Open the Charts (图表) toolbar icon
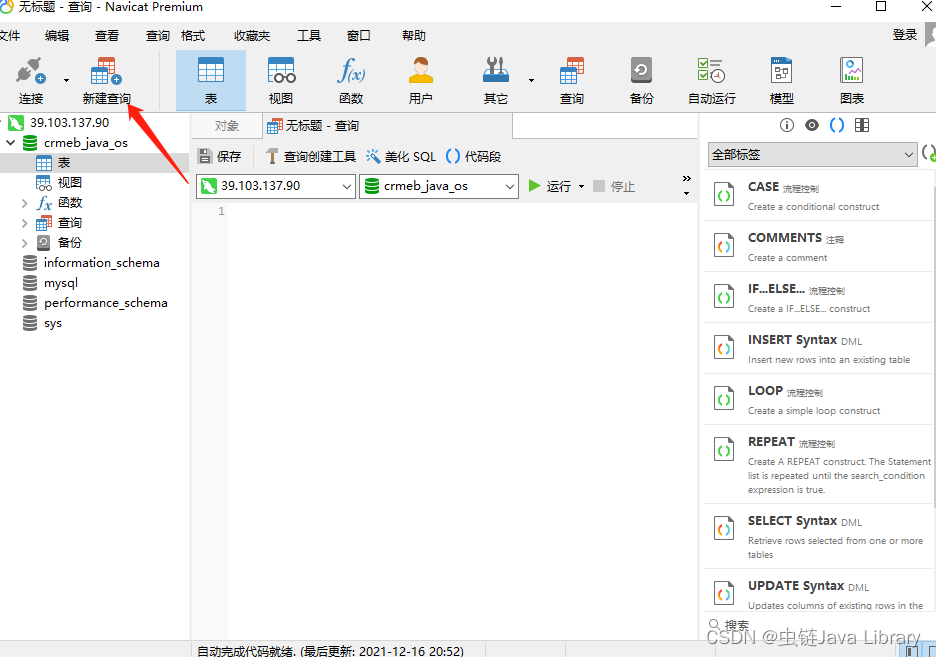The width and height of the screenshot is (936, 657). (852, 80)
